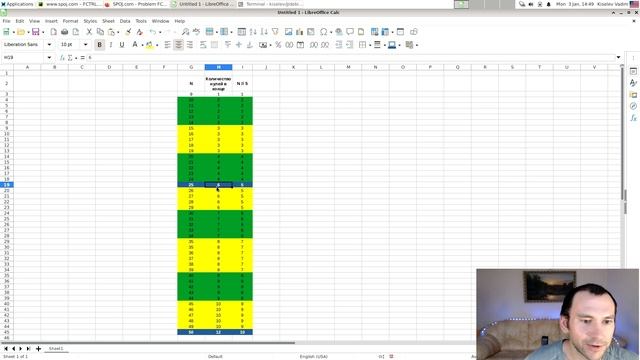Select column H header
The height and width of the screenshot is (360, 640).
coord(218,67)
